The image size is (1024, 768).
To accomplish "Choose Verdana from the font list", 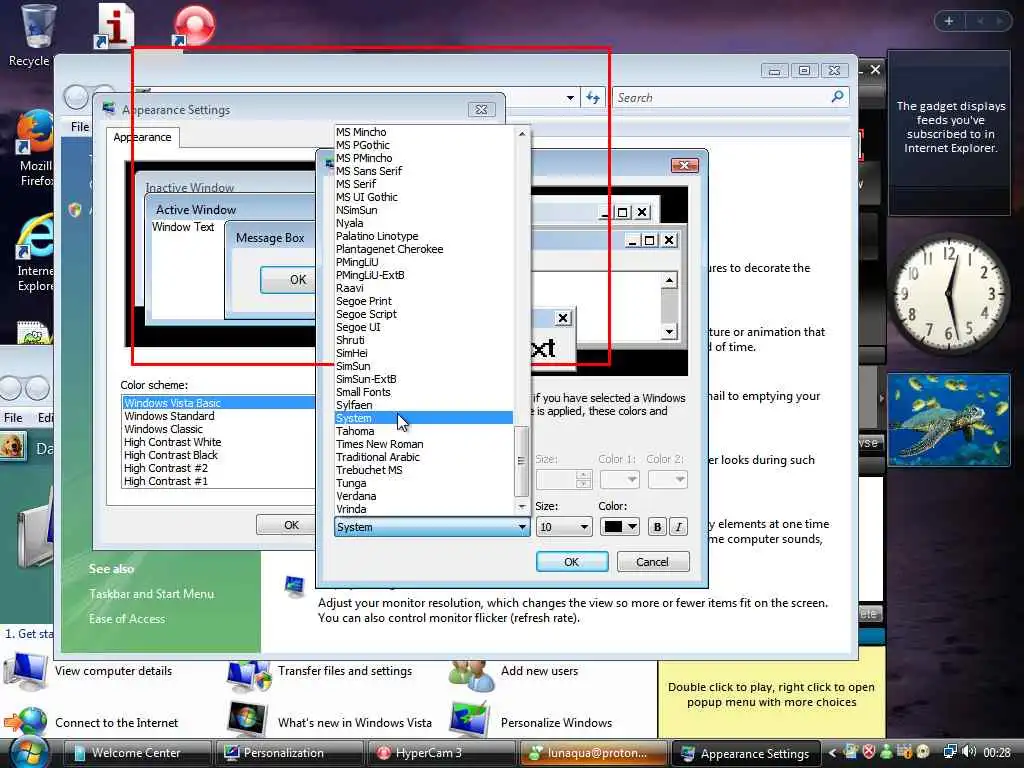I will click(356, 496).
